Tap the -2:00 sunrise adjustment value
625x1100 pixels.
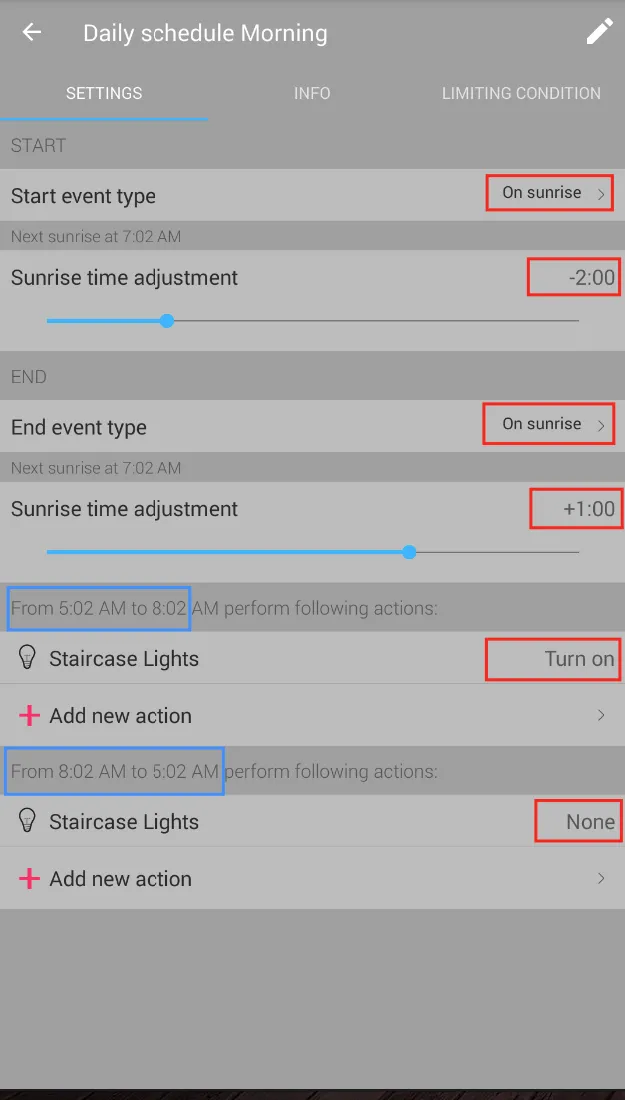click(591, 277)
